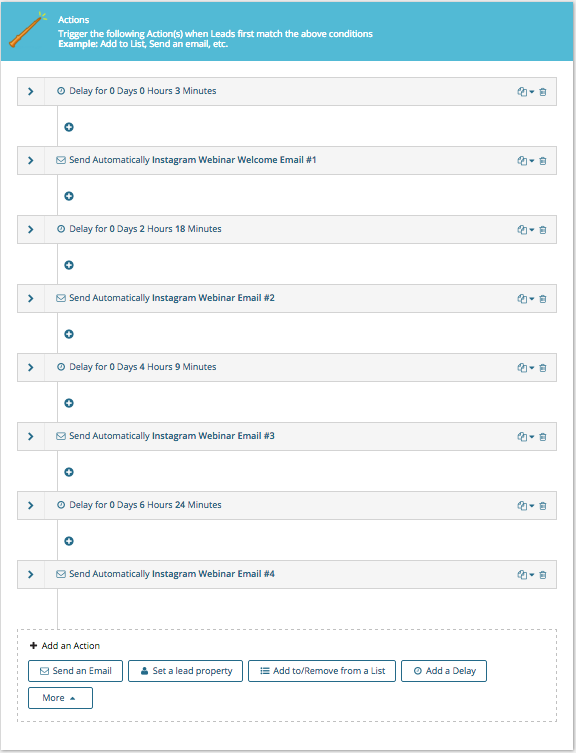Expand the Instagram Webinar Email #4 row
576x753 pixels.
click(x=31, y=574)
